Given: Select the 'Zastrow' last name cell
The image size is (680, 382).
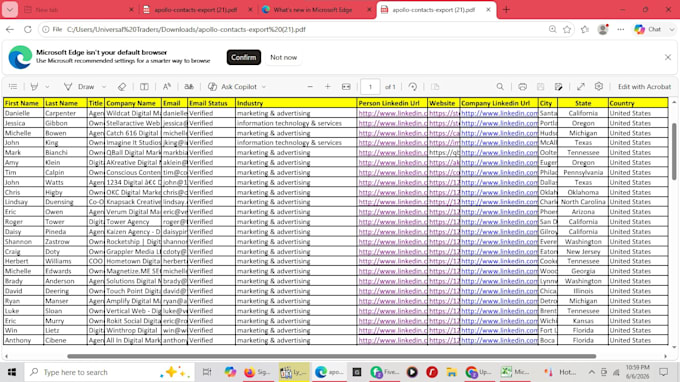Looking at the screenshot, I should [65, 242].
